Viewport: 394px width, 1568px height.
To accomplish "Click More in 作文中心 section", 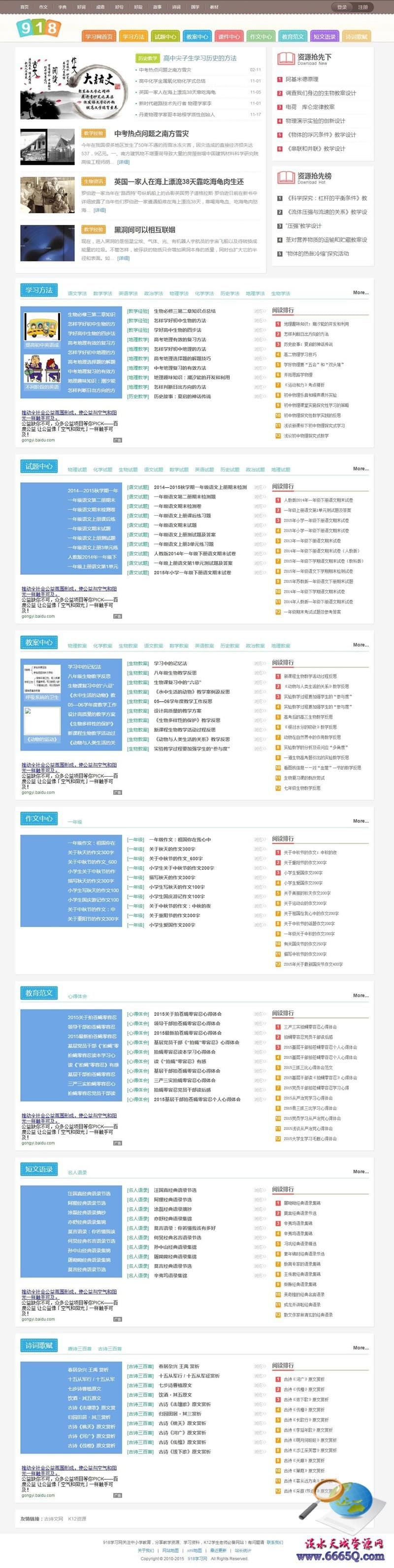I will (x=361, y=821).
